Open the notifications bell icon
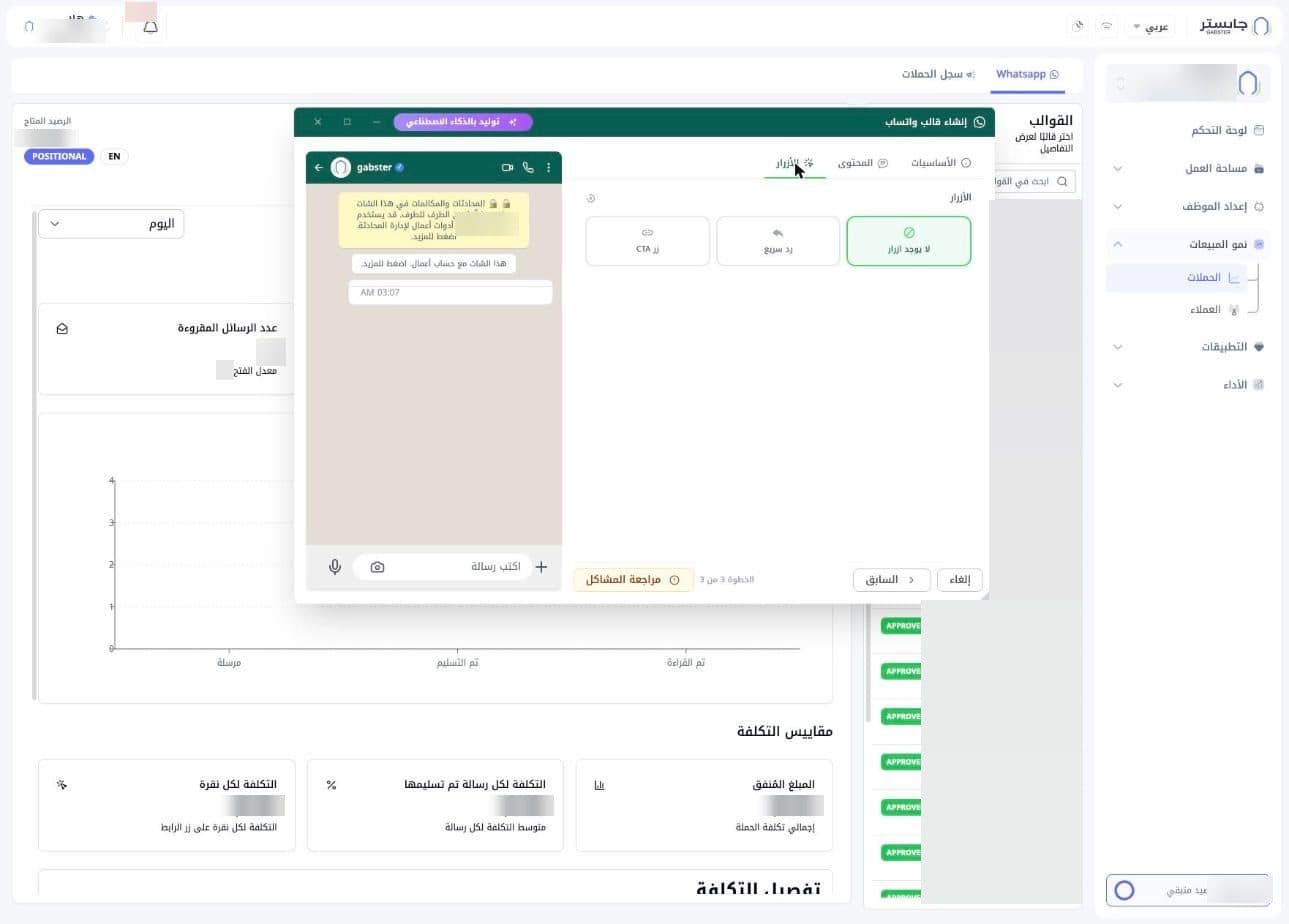Screen dimensions: 1289x924 tap(150, 27)
